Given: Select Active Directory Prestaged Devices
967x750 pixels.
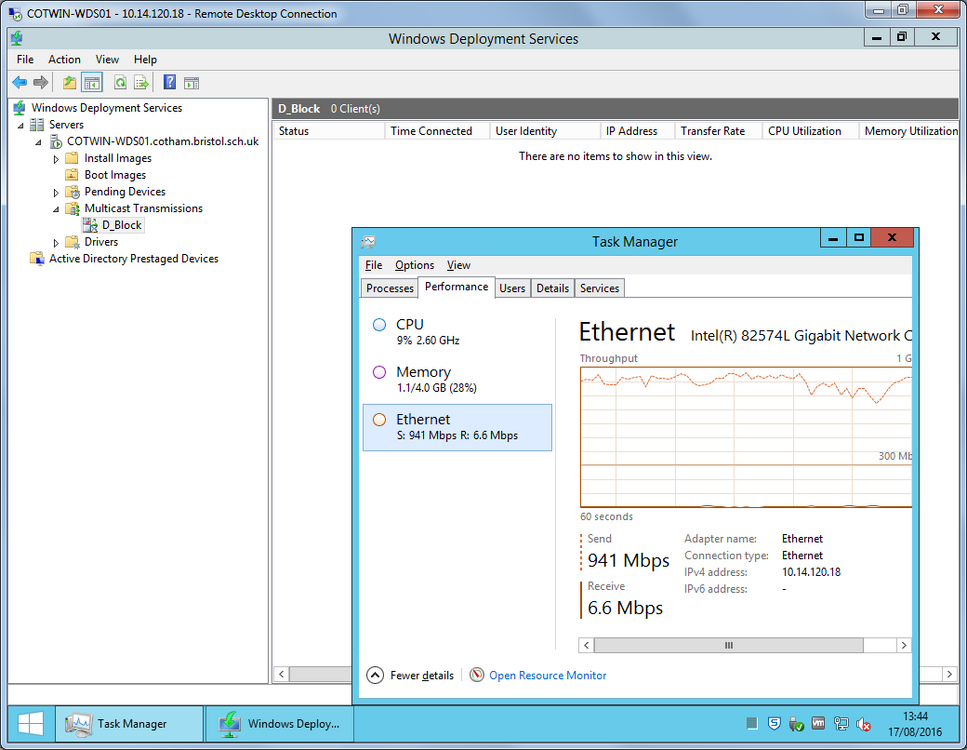Looking at the screenshot, I should [133, 258].
